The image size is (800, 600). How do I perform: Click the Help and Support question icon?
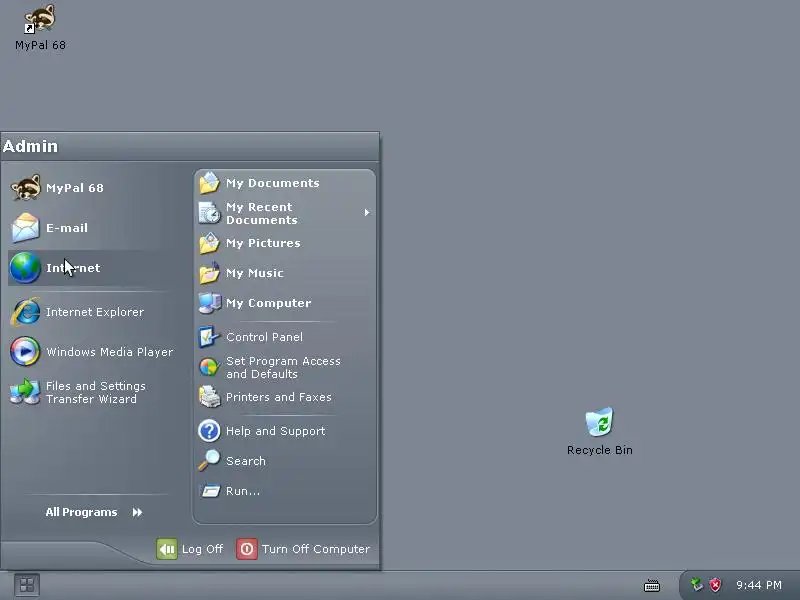point(209,431)
